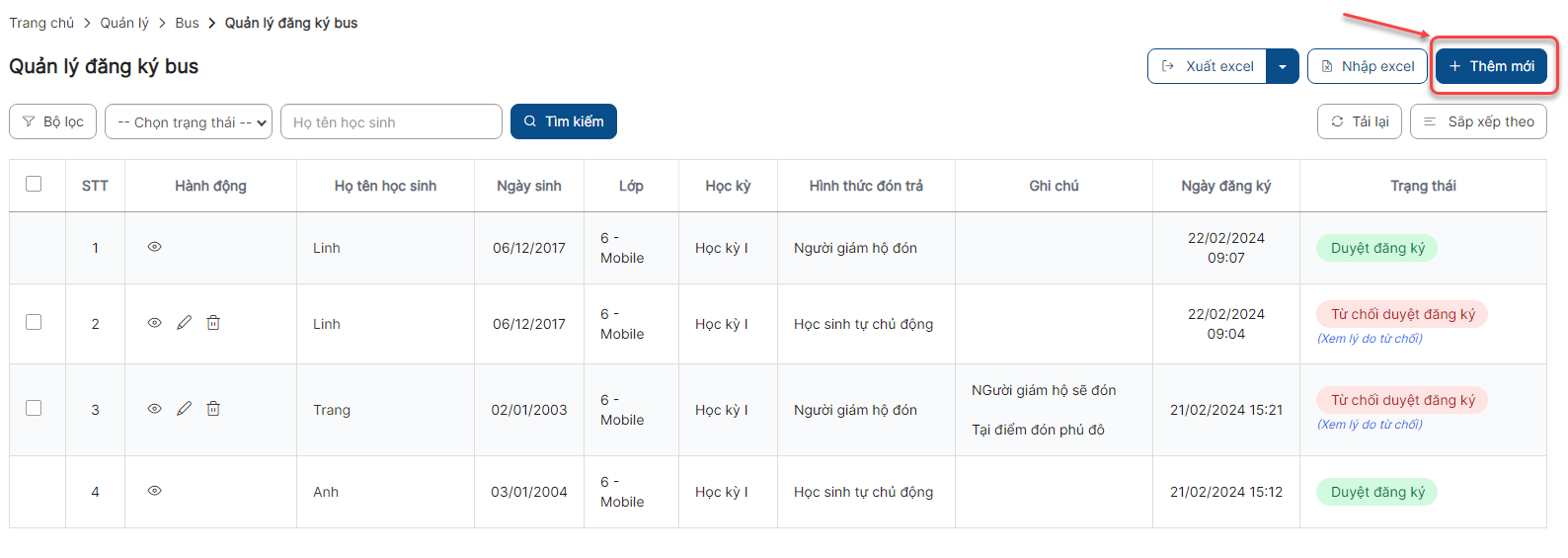Open the Chọn trạng thái dropdown
Viewport: 1568px width, 558px height.
coord(189,122)
